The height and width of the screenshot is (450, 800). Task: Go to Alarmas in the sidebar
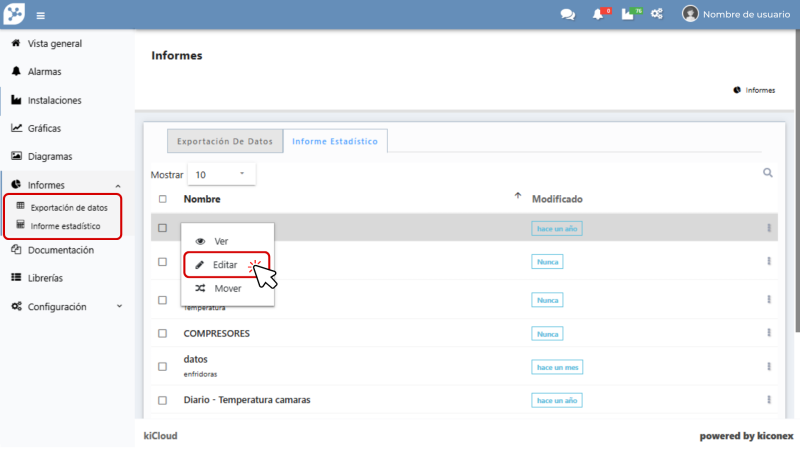(x=44, y=72)
